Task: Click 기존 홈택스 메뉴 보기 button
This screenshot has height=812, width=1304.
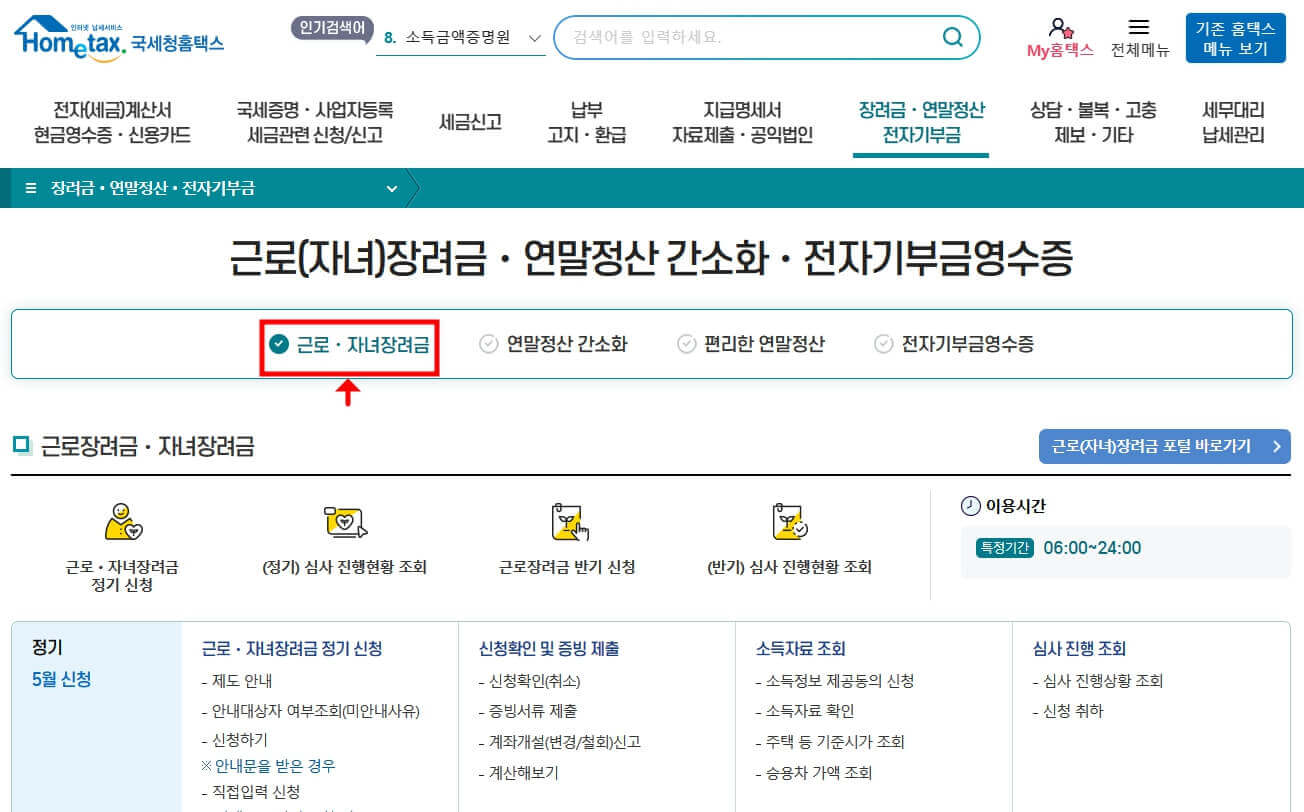Action: coord(1238,39)
